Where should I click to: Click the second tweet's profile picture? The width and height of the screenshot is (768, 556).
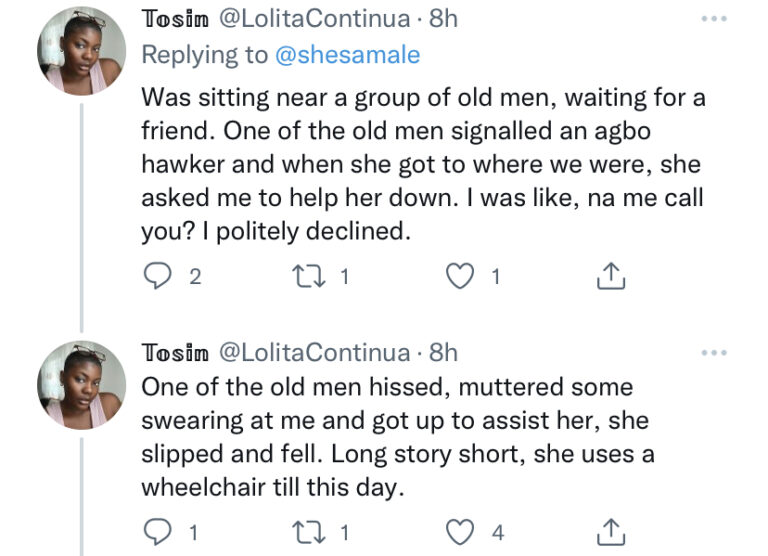(81, 383)
